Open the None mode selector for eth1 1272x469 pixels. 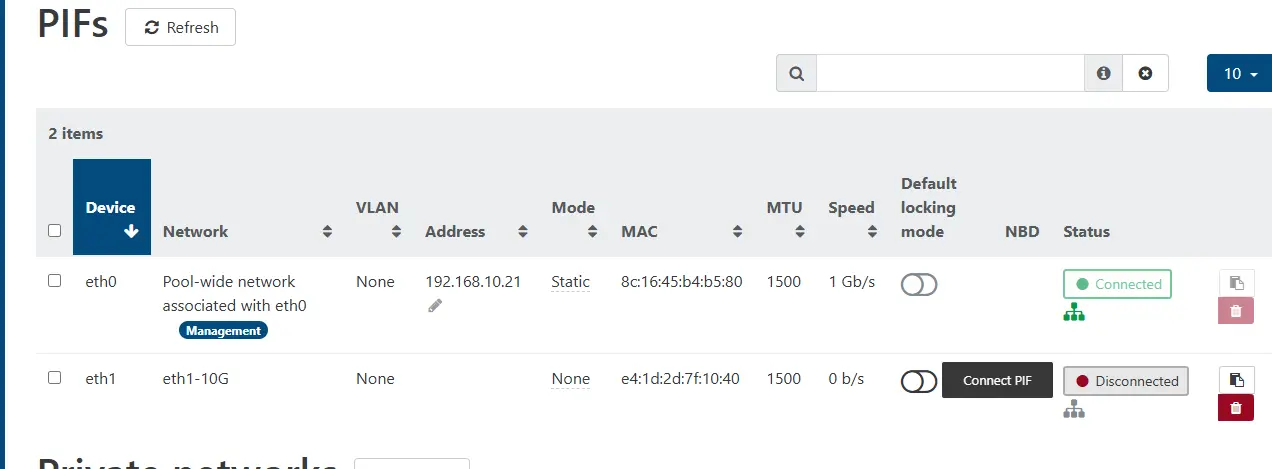[570, 379]
